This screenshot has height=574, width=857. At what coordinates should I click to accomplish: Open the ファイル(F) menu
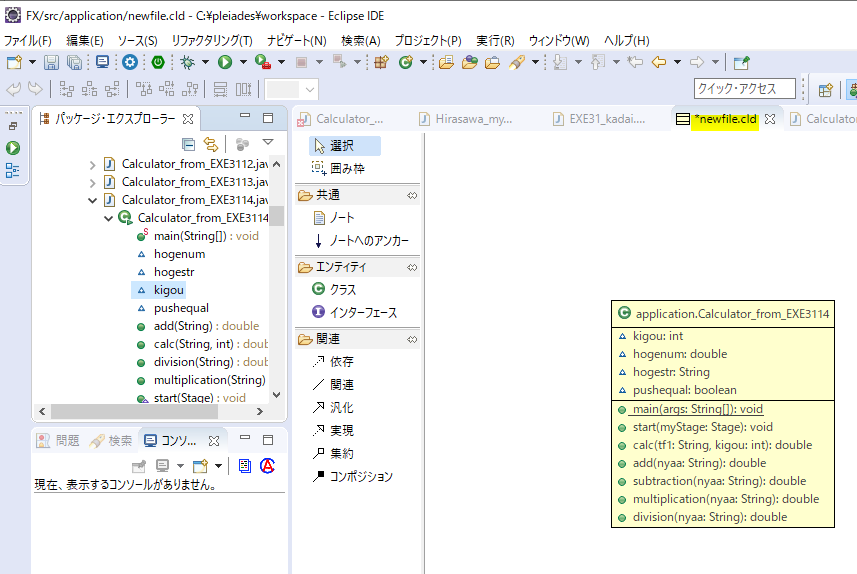pos(28,40)
